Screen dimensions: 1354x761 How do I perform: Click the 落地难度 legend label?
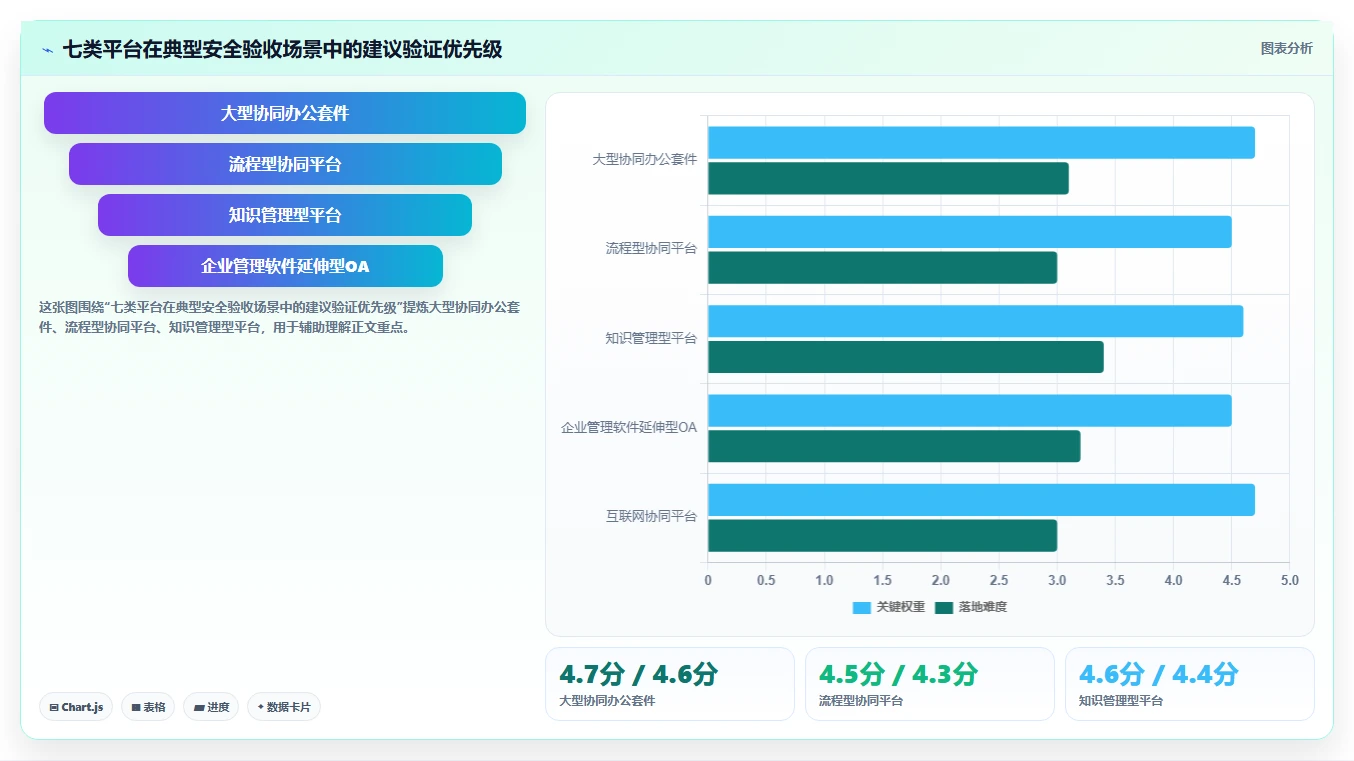coord(983,607)
